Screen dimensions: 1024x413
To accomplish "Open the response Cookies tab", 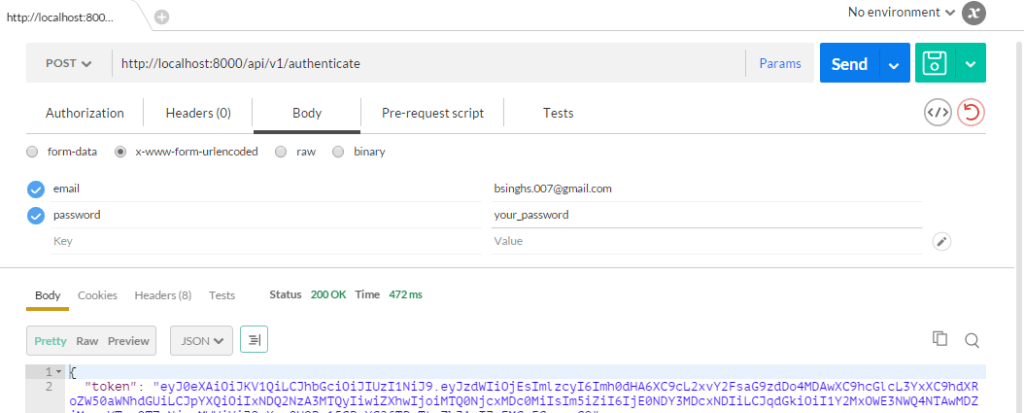I will tap(97, 295).
